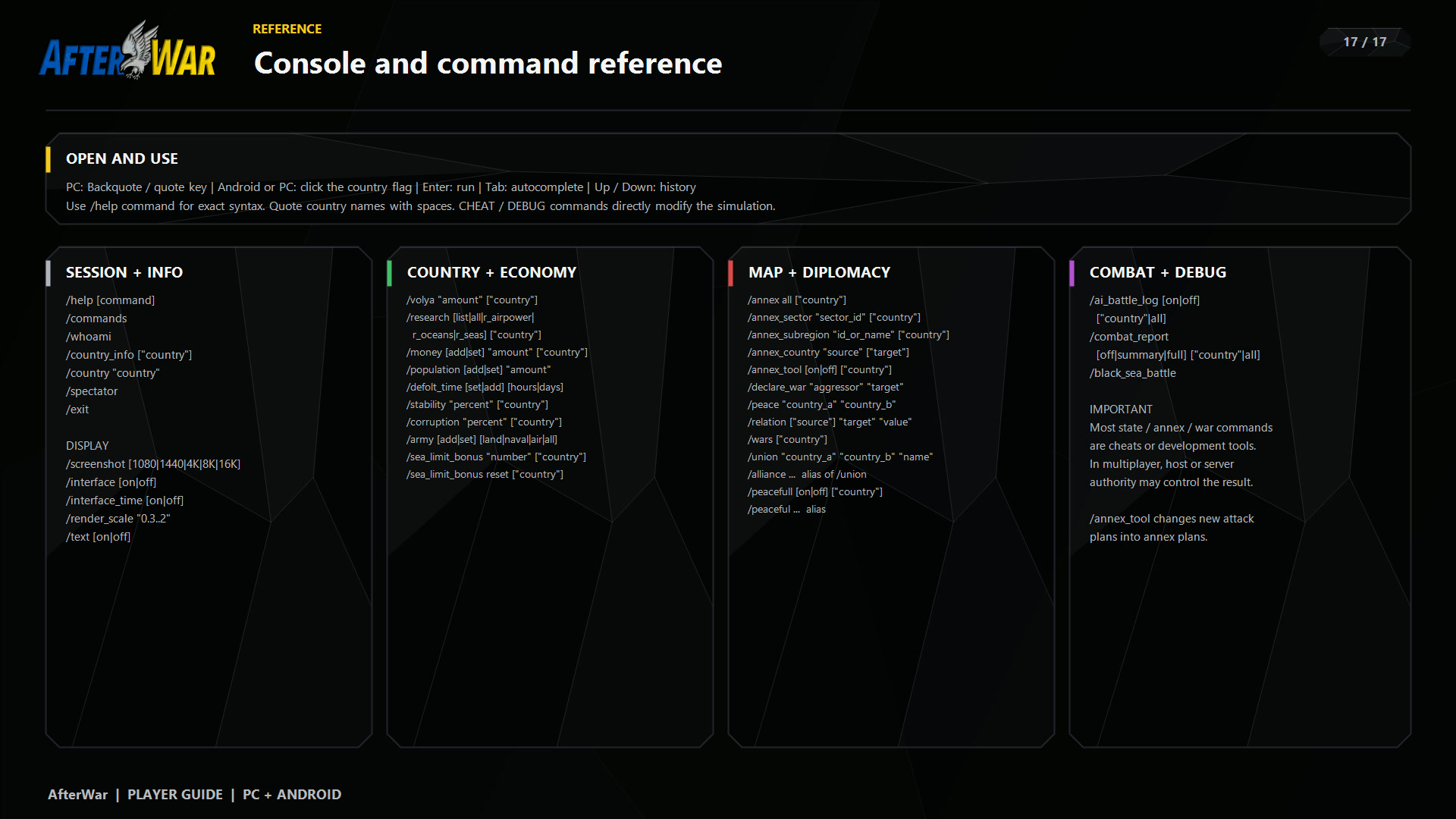This screenshot has width=1456, height=819.
Task: Click the /country_info ["country"] line
Action: (129, 355)
